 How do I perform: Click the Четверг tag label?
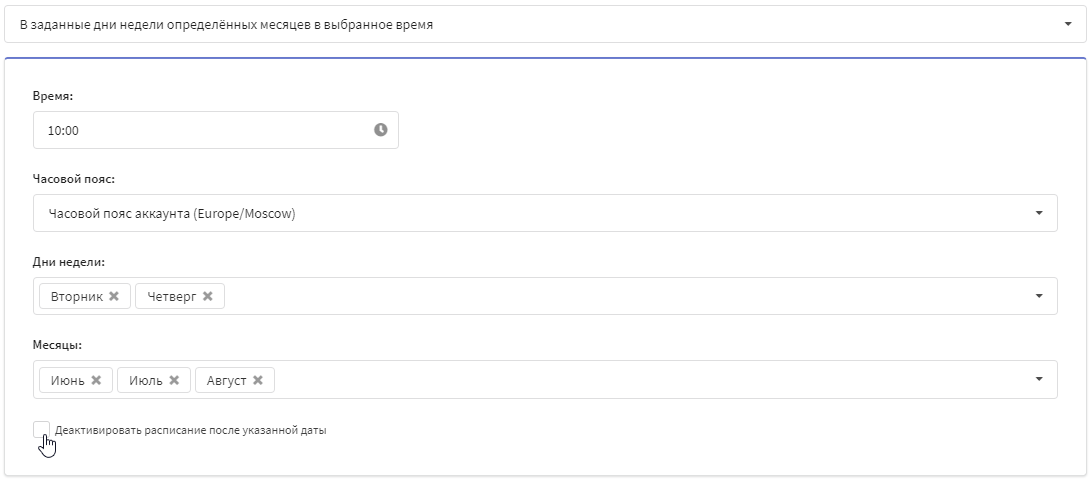[172, 297]
